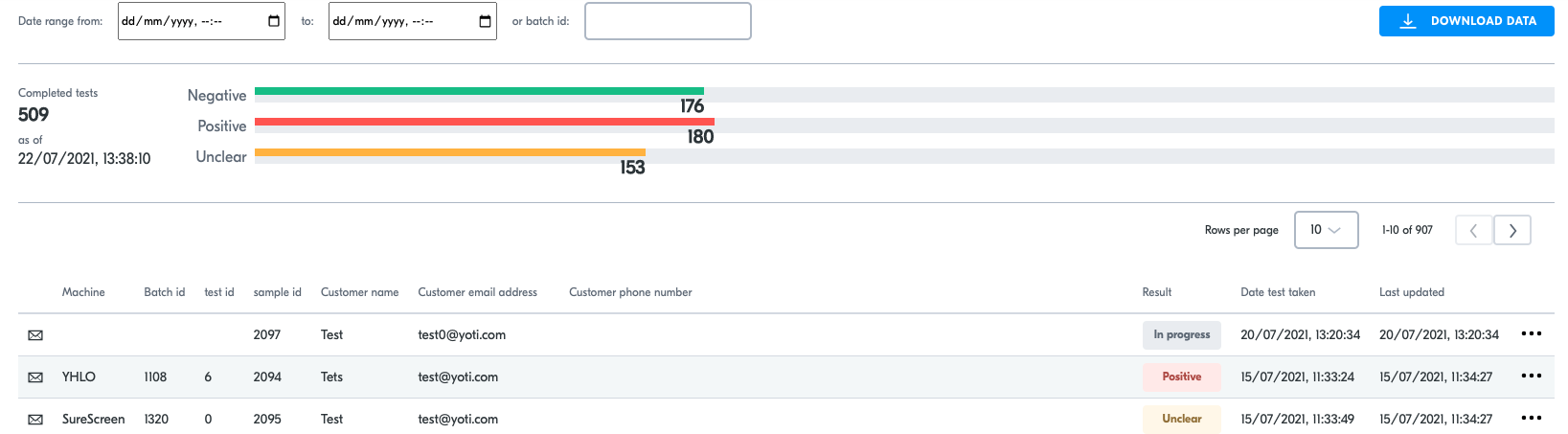Click envelope icon in first In progress row
The image size is (1568, 434).
35,335
